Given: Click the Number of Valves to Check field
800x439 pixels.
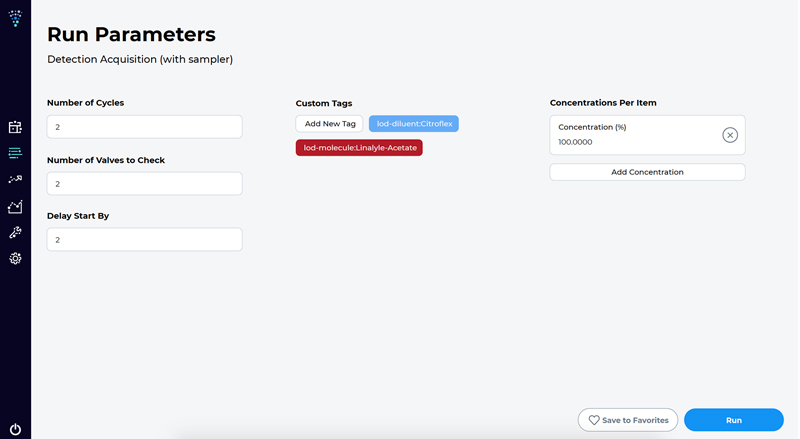Looking at the screenshot, I should click(144, 184).
